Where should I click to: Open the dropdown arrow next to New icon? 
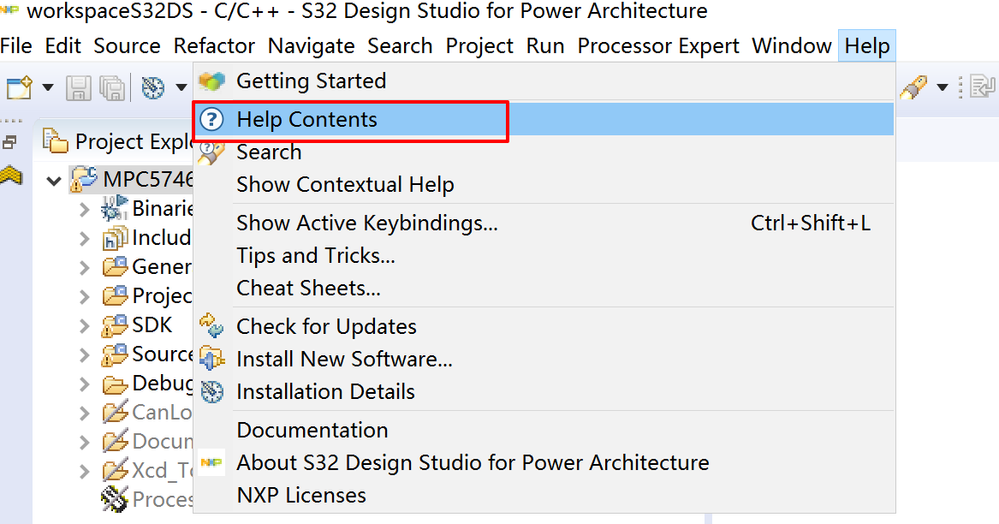click(47, 88)
